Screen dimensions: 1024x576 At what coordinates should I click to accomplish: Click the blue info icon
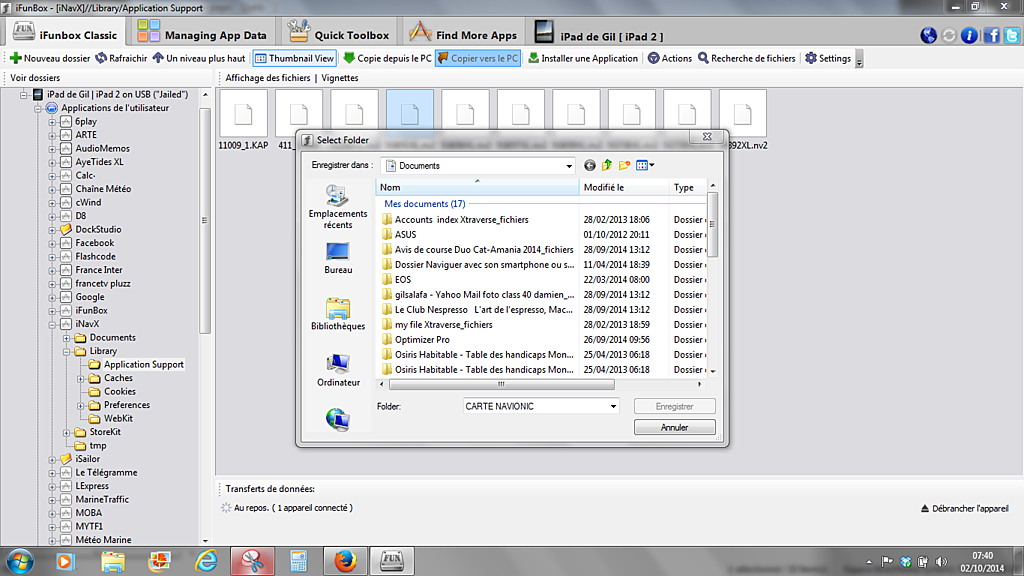[x=969, y=35]
